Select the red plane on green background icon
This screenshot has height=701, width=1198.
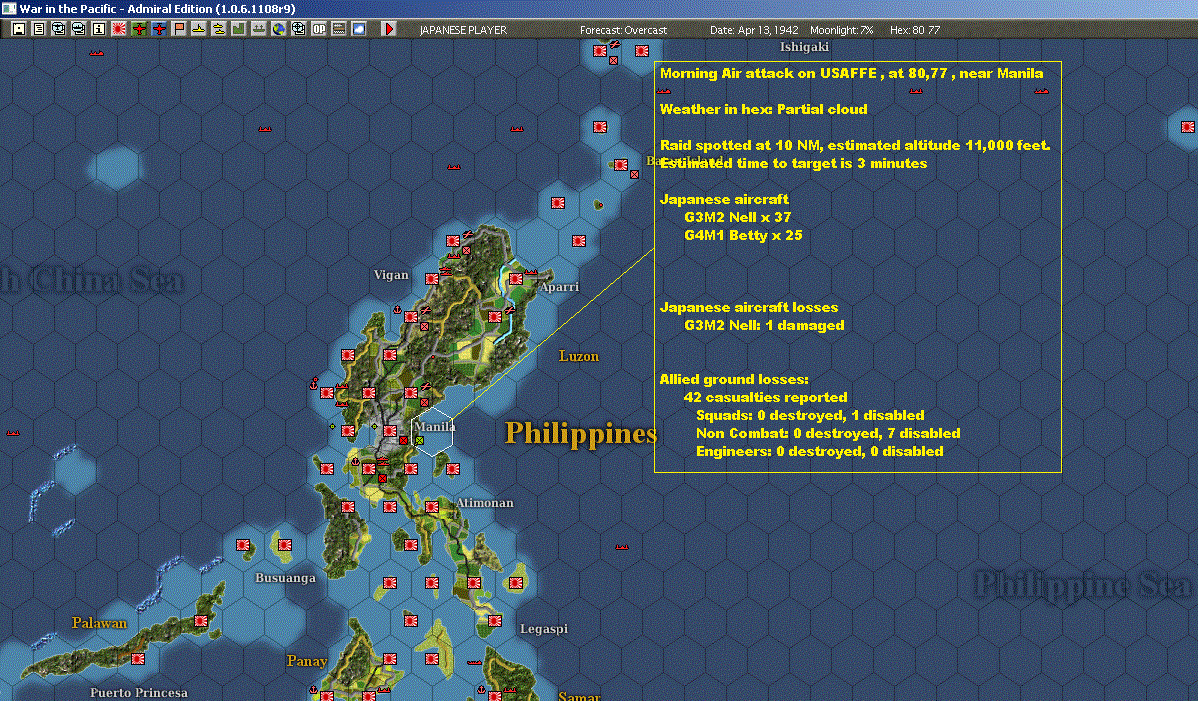coord(138,29)
